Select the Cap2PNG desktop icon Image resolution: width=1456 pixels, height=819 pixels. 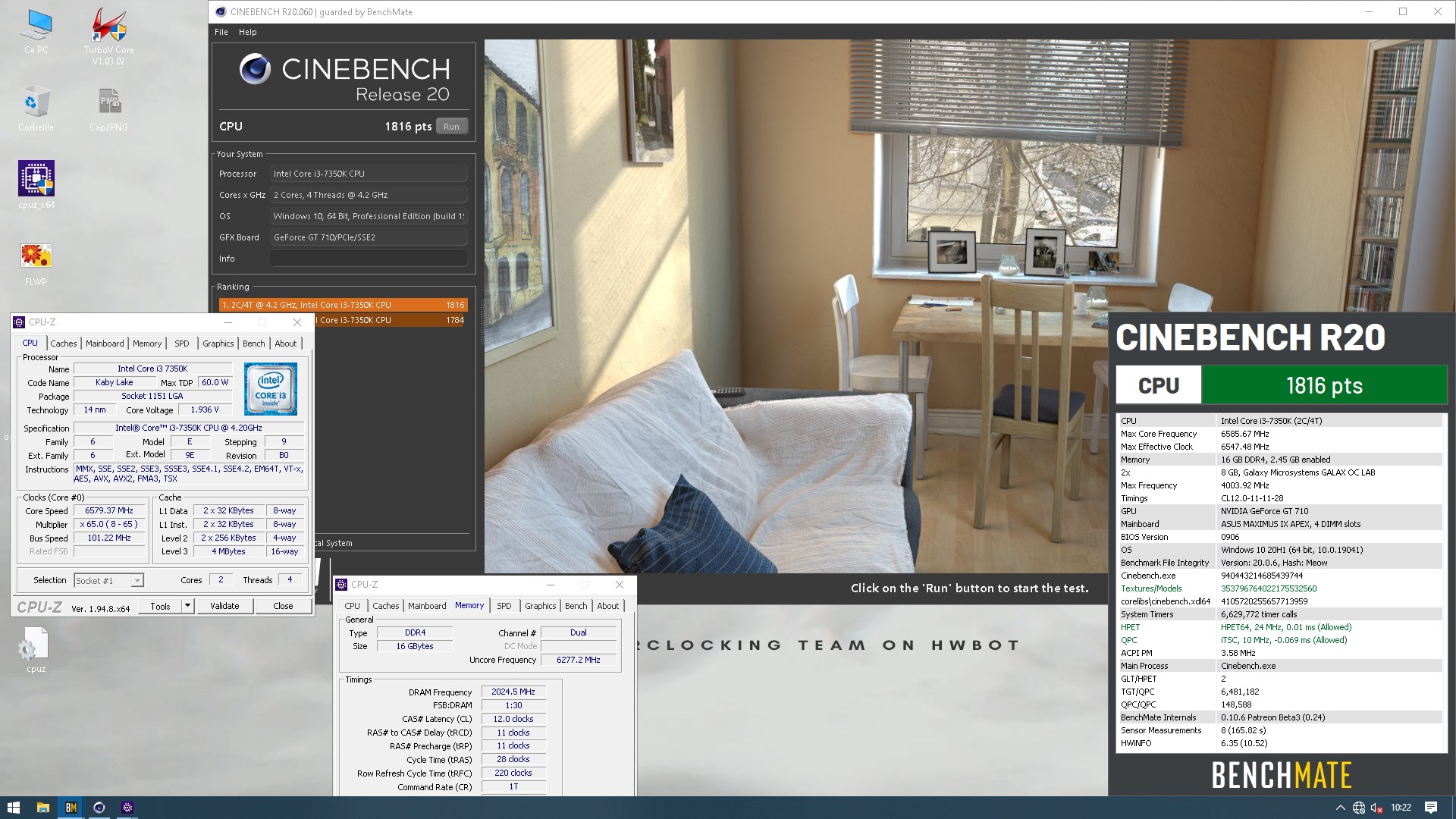pyautogui.click(x=108, y=108)
